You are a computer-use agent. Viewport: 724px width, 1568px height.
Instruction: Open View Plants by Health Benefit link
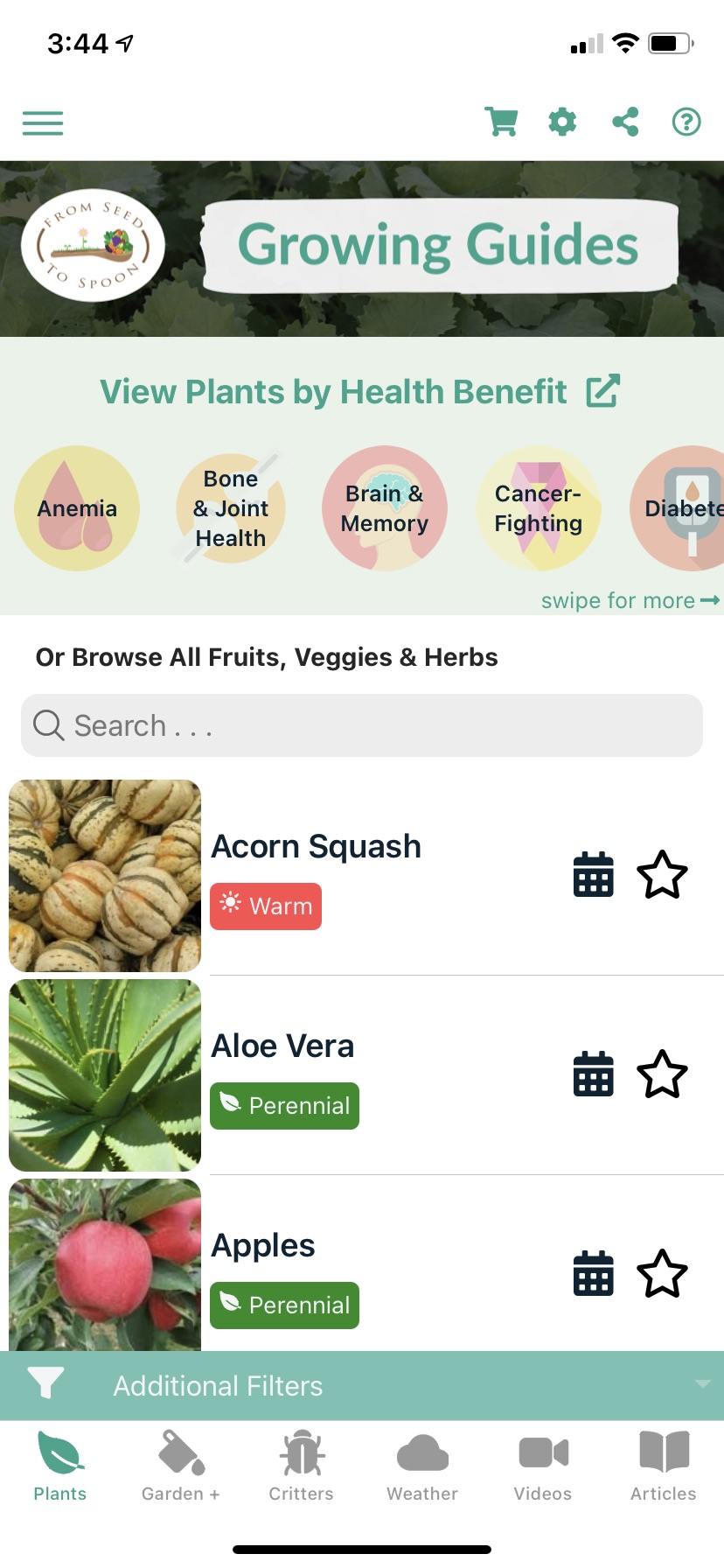360,392
